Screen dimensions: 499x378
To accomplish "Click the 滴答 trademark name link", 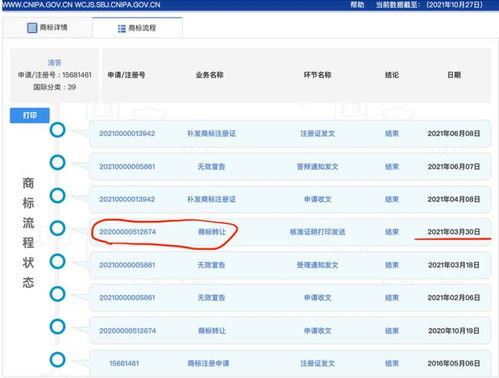I will click(54, 63).
